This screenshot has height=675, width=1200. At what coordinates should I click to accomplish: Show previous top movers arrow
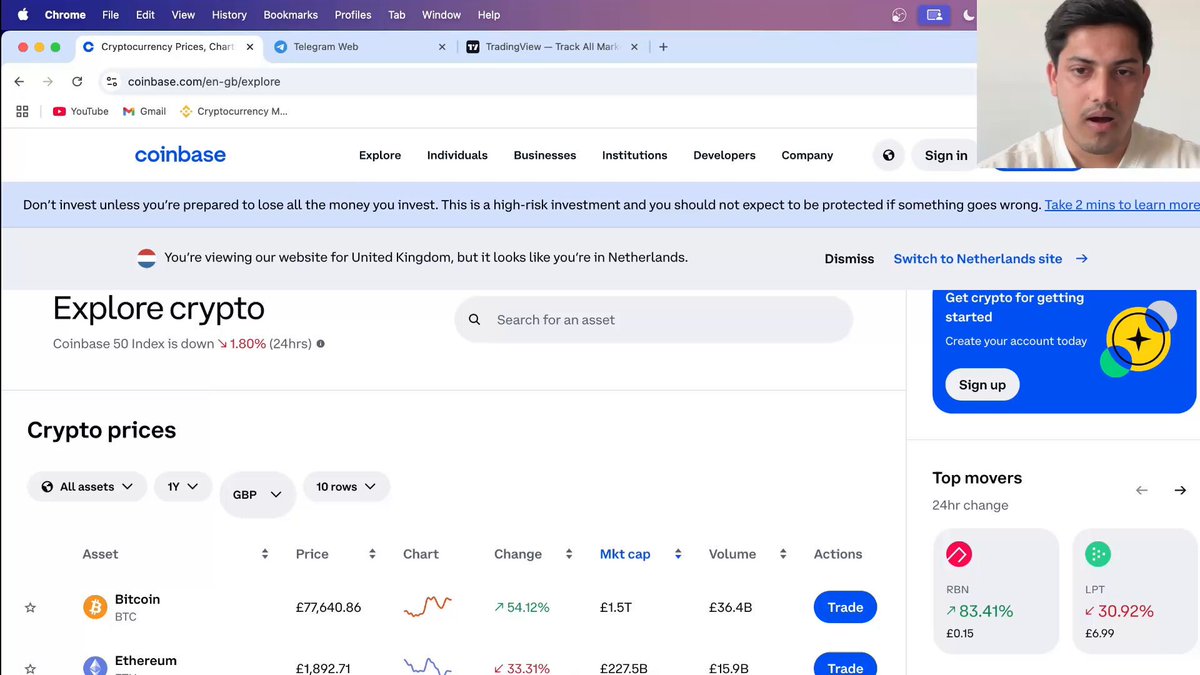1142,490
